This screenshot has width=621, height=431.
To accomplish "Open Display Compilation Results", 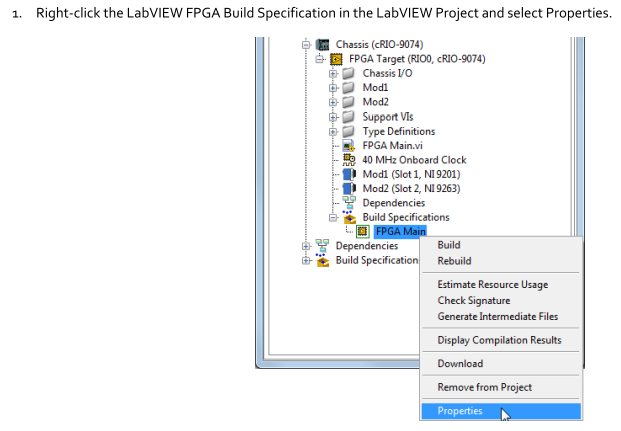I will tap(501, 340).
